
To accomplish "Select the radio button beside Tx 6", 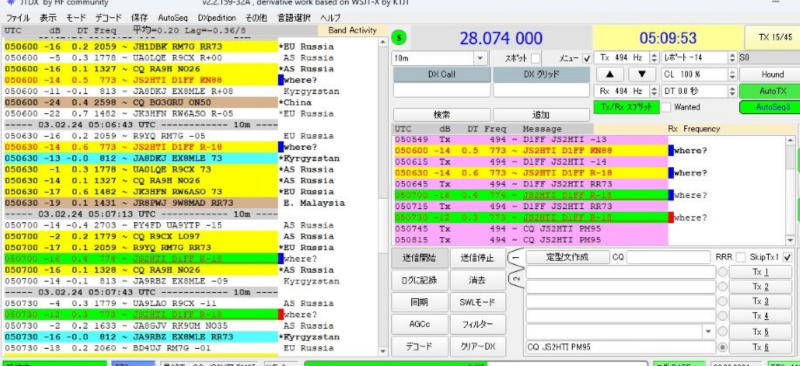I will [x=722, y=347].
